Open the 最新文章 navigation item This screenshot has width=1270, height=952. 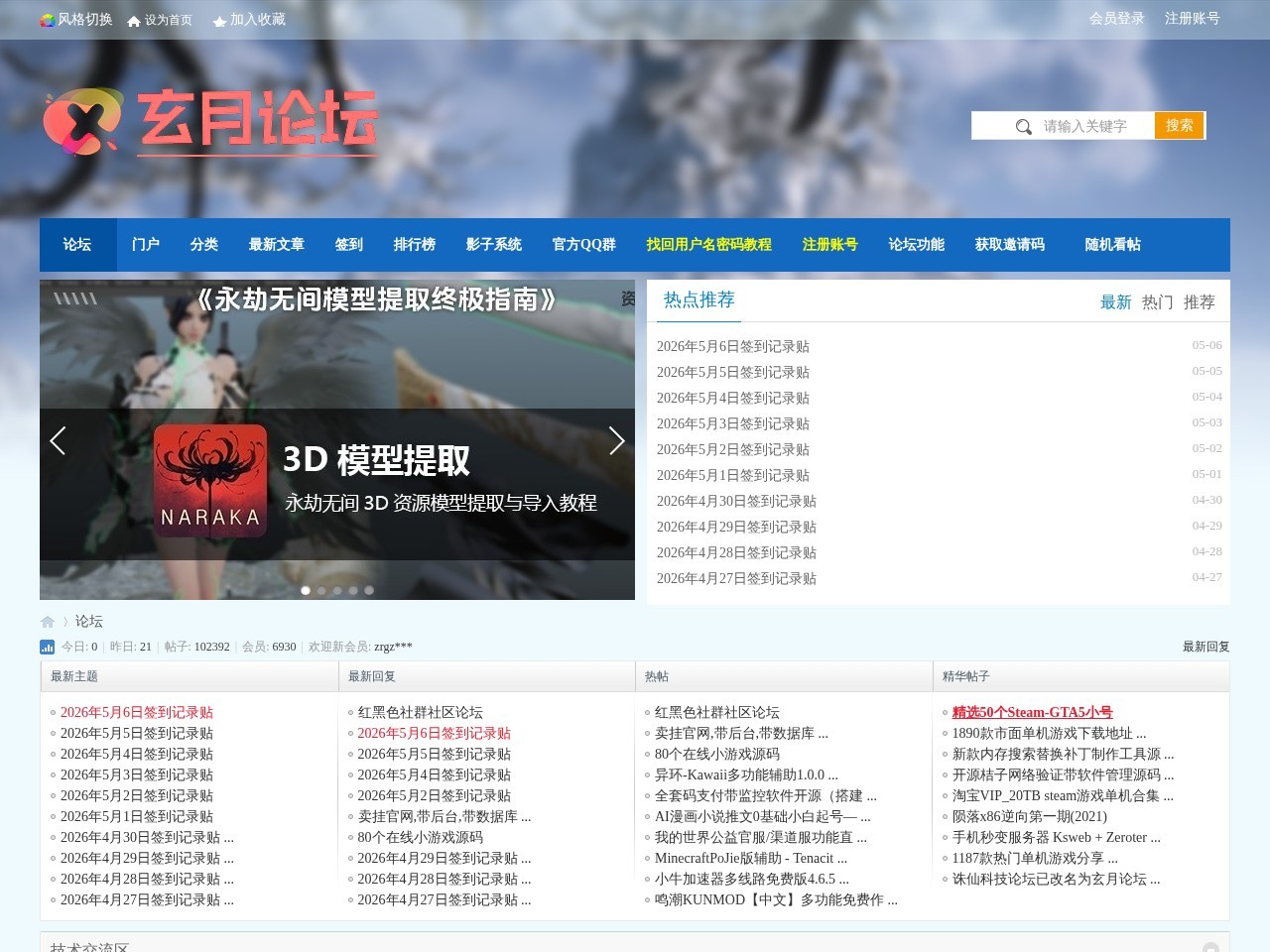click(x=277, y=244)
